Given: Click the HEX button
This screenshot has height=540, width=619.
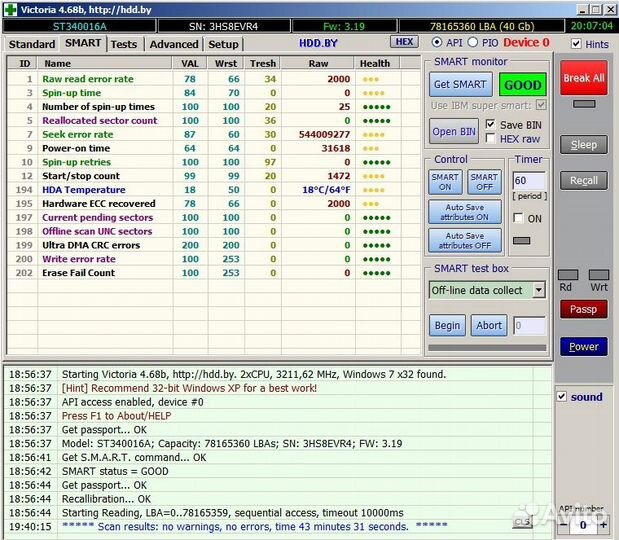Looking at the screenshot, I should (403, 42).
